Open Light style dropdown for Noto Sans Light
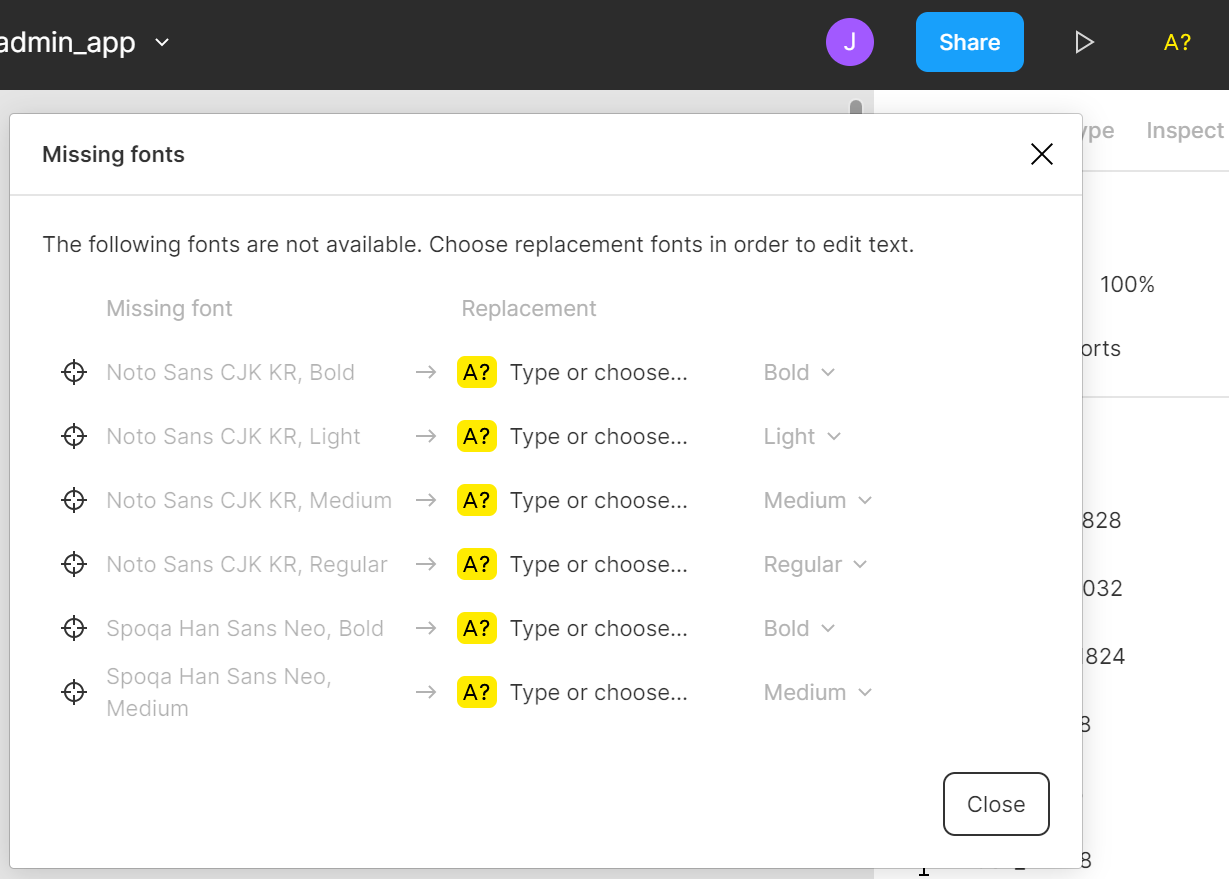 [802, 436]
